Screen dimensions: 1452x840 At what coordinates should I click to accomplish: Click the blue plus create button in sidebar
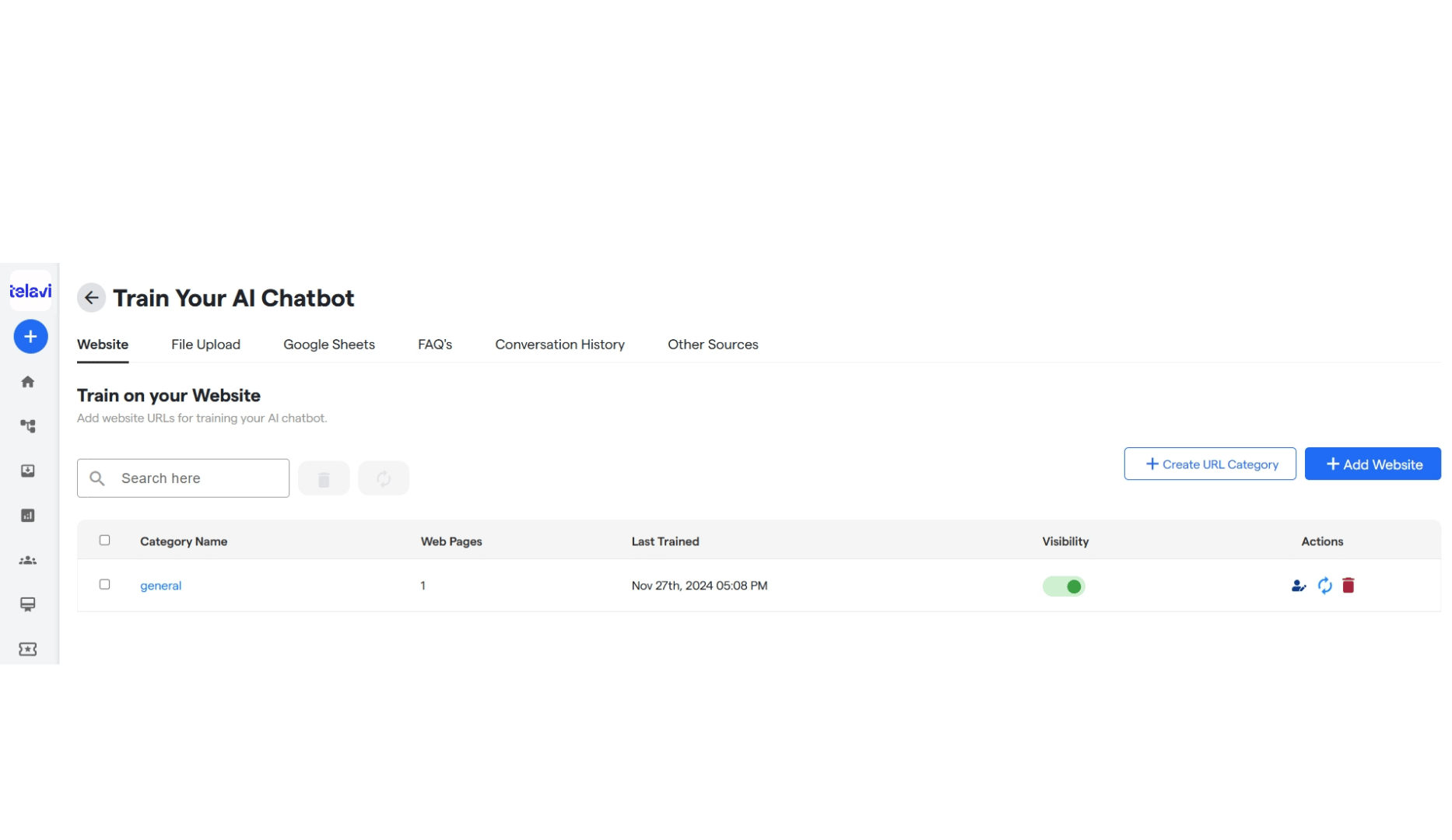(x=30, y=337)
